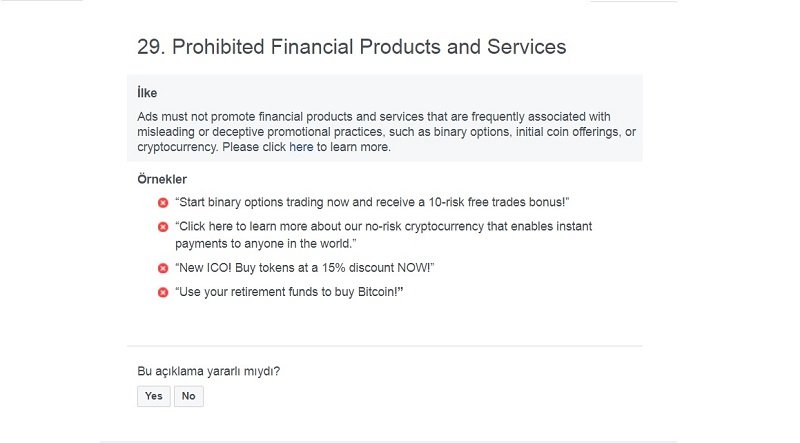
Task: Click the 'Start binary options trading now' example text
Action: point(372,203)
